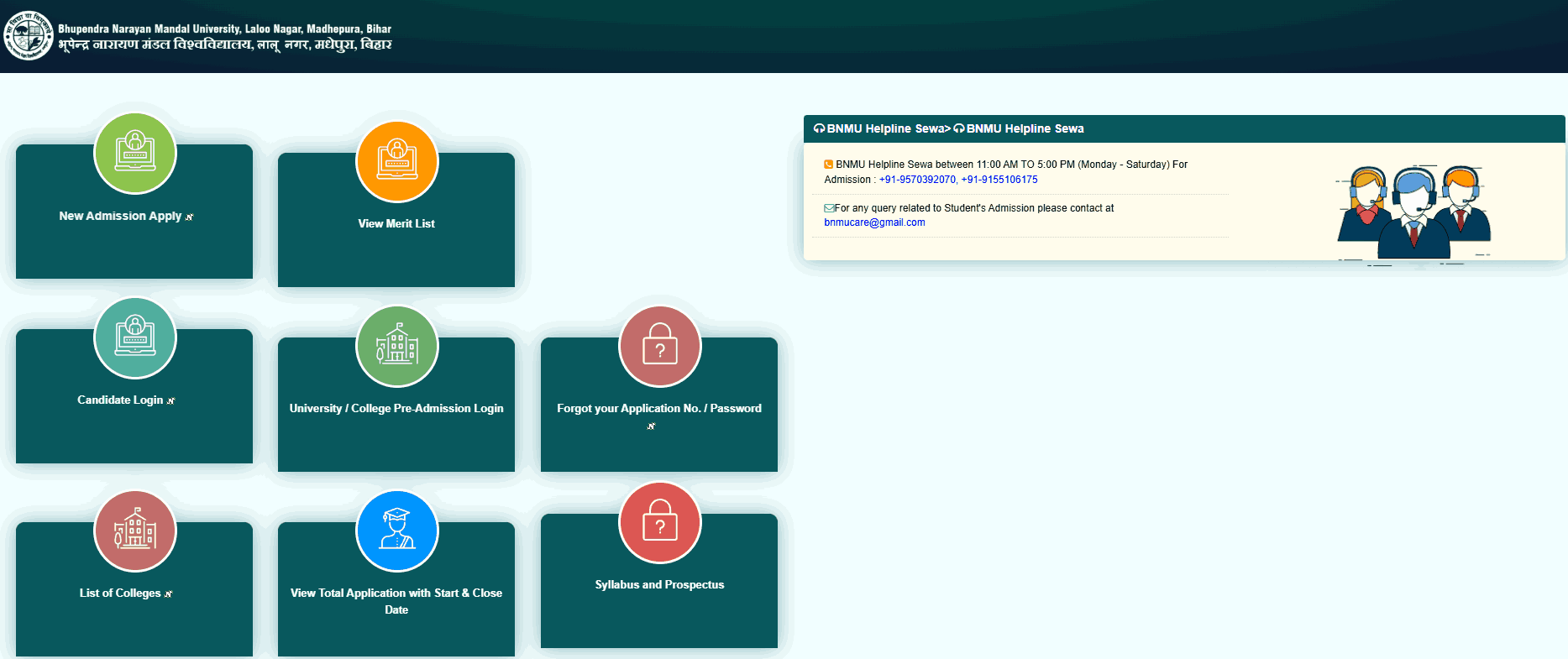Click the Syllabus and Prospectus padlock icon
1568x659 pixels.
(660, 523)
